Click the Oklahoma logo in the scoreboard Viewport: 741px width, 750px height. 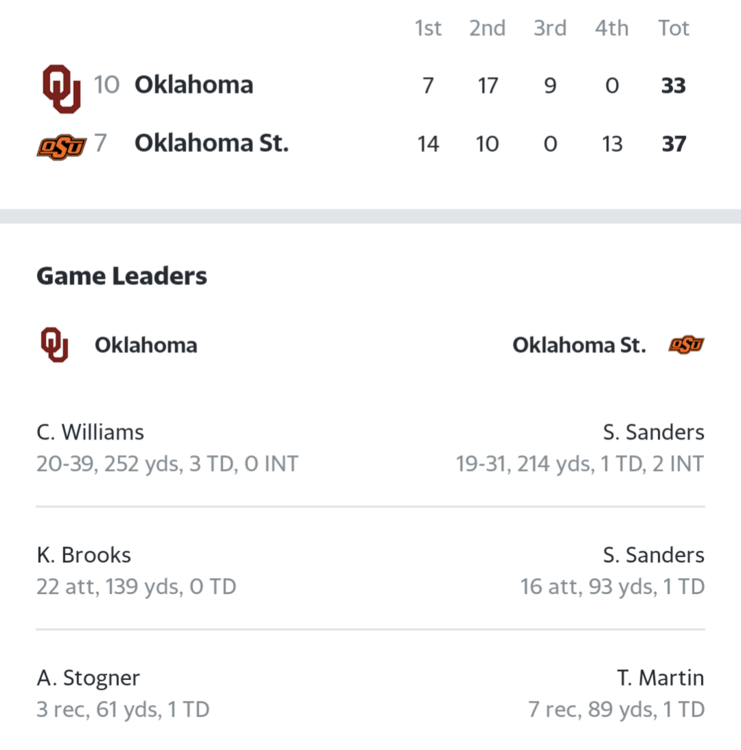point(62,89)
